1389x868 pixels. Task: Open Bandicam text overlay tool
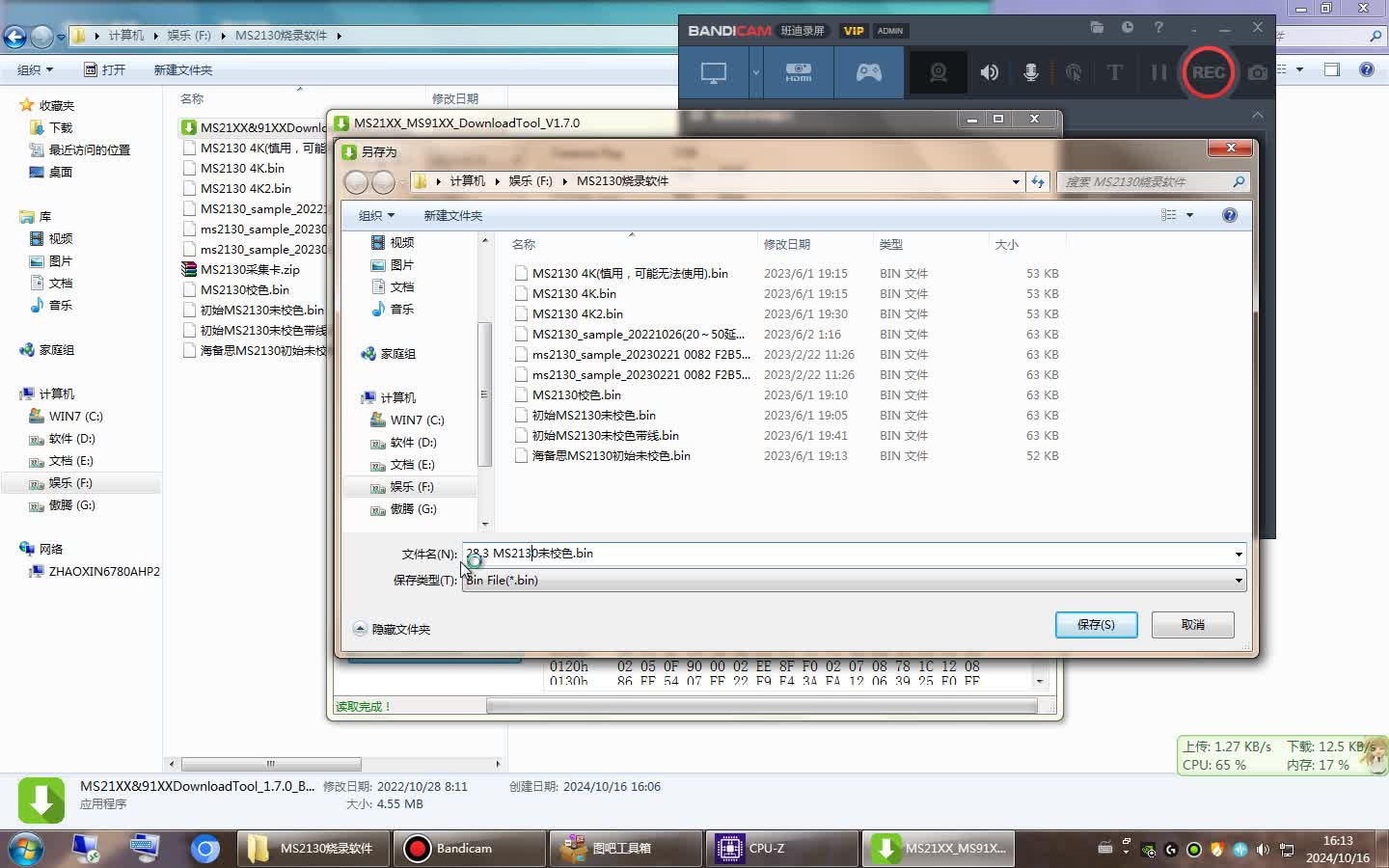tap(1114, 72)
